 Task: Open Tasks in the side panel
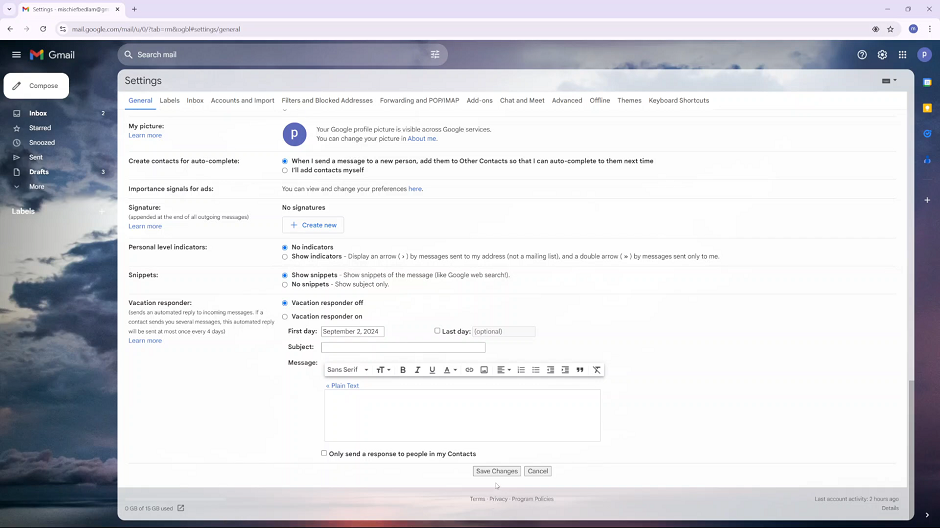tap(927, 134)
